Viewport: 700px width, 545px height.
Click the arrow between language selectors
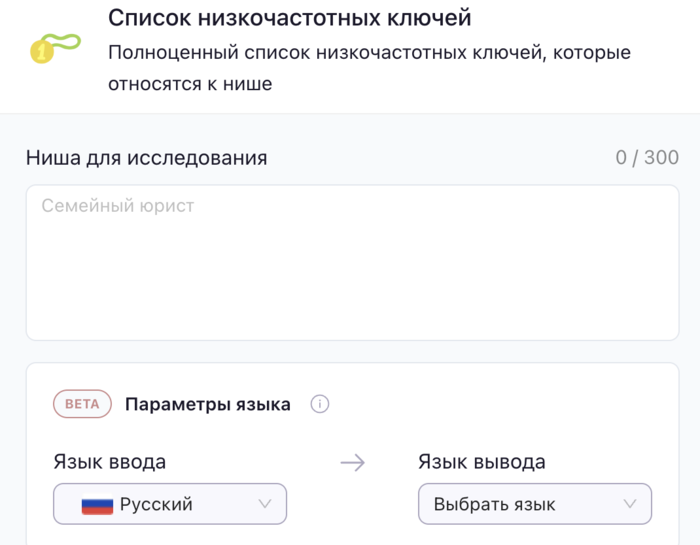pos(352,462)
